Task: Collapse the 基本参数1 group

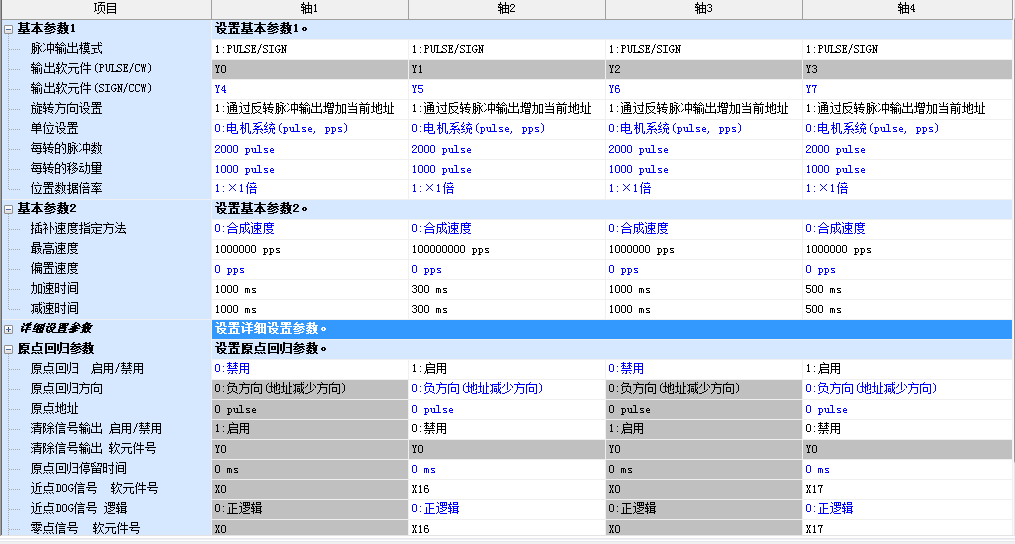Action: (x=9, y=29)
